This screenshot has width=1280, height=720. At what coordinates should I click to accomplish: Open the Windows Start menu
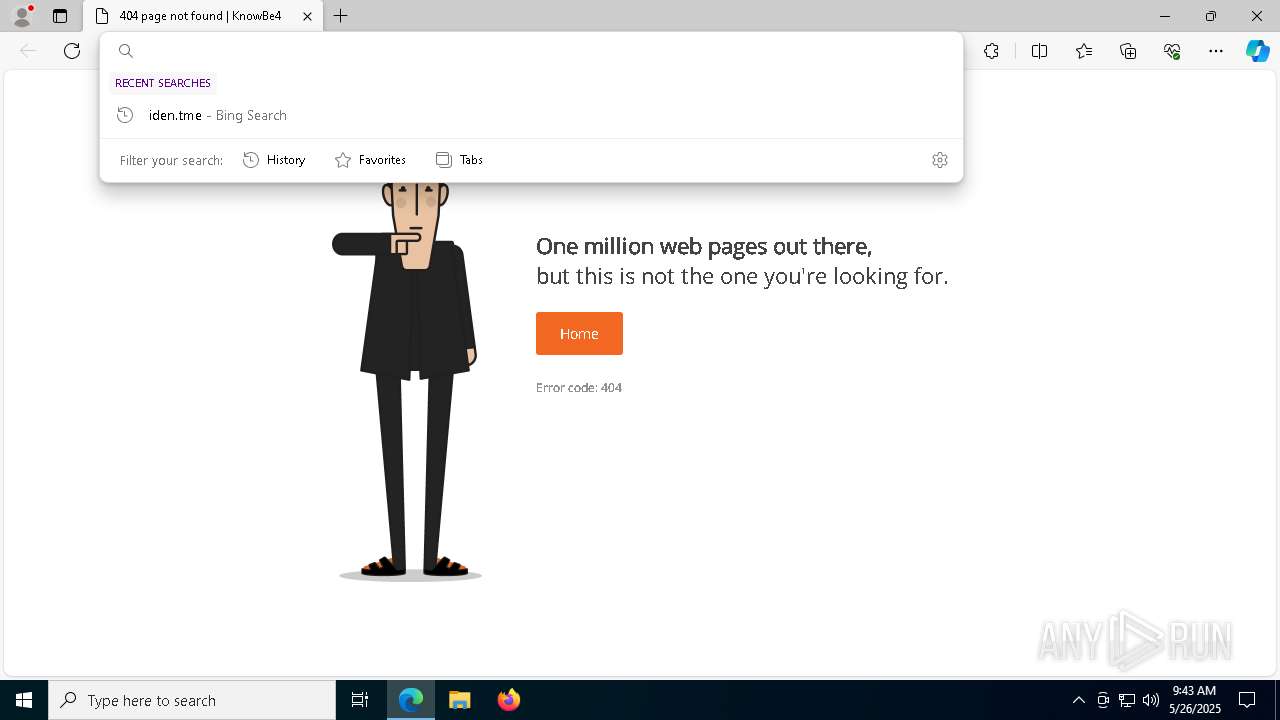pyautogui.click(x=24, y=700)
